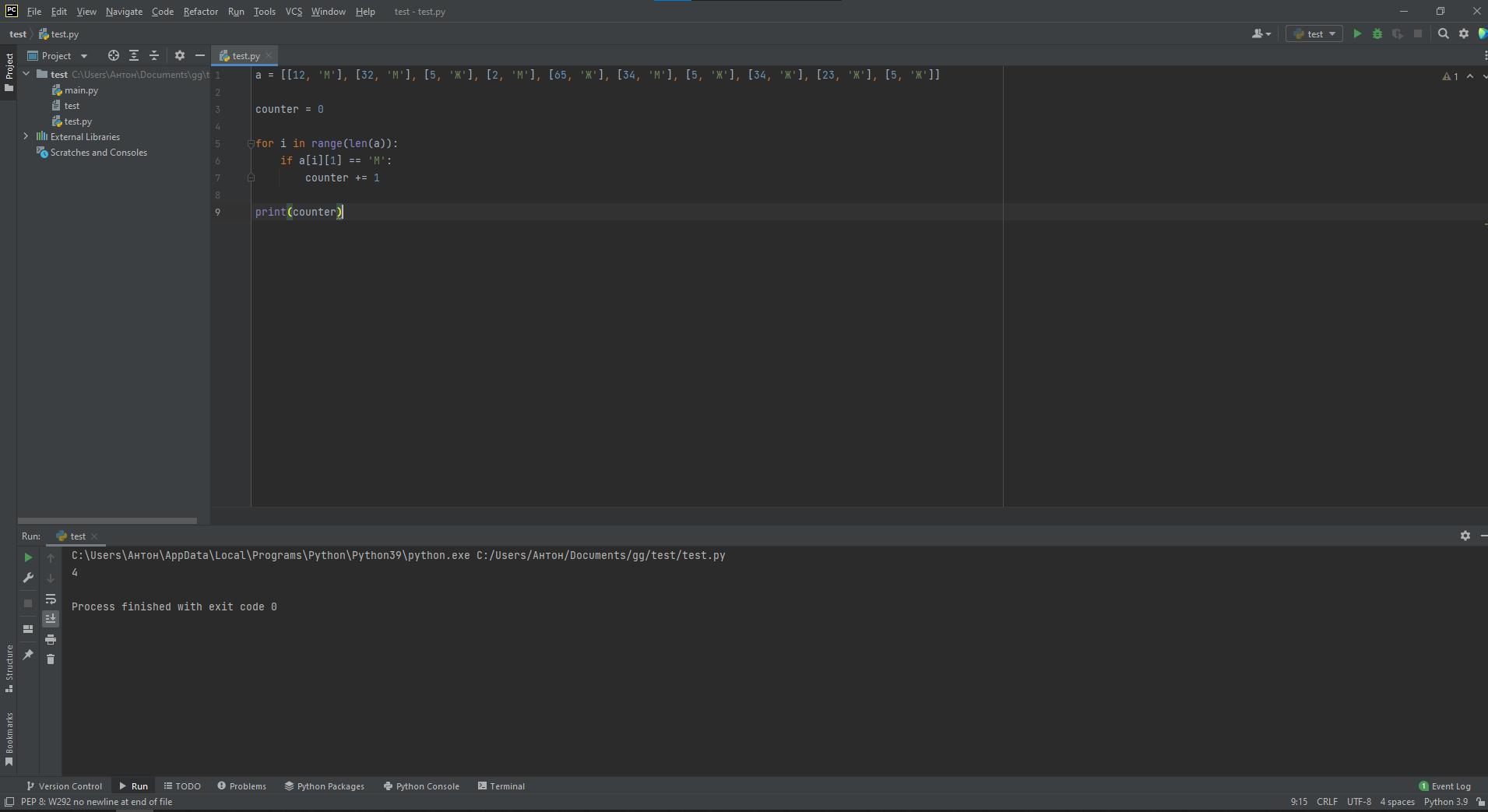Click the Print icon in Run panel
Viewport: 1488px width, 812px height.
tap(51, 639)
